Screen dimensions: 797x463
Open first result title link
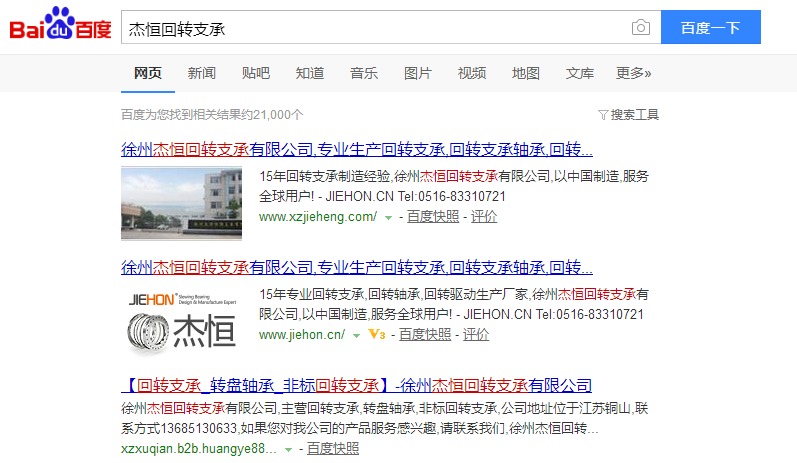point(357,149)
